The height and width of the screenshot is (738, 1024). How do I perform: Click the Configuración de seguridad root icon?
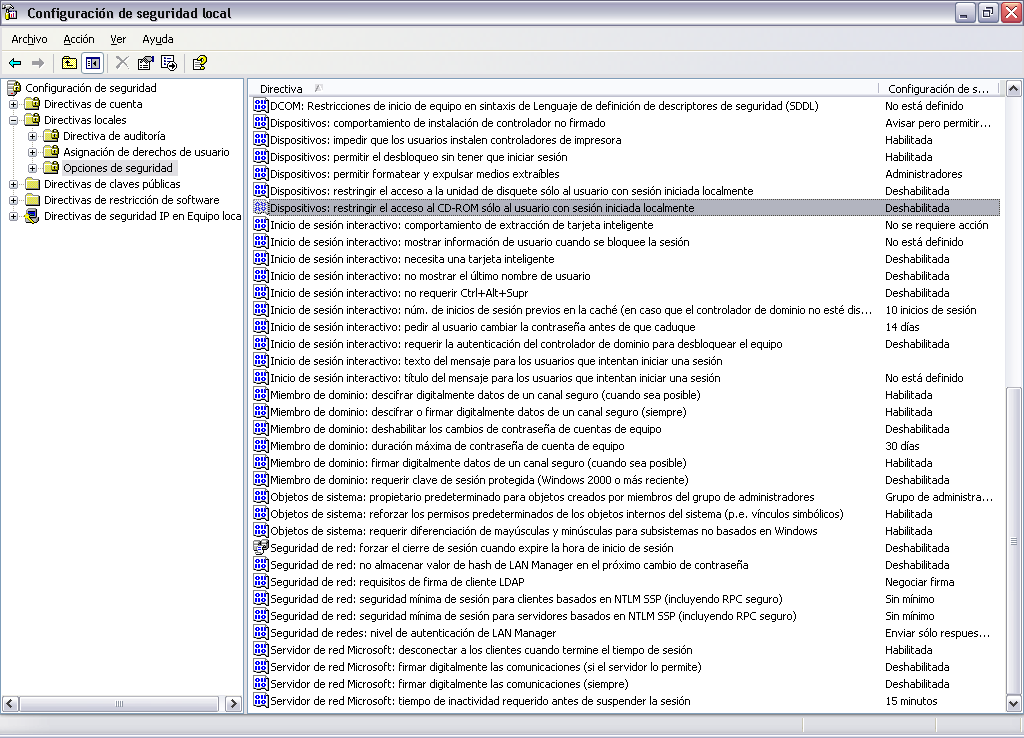click(14, 88)
